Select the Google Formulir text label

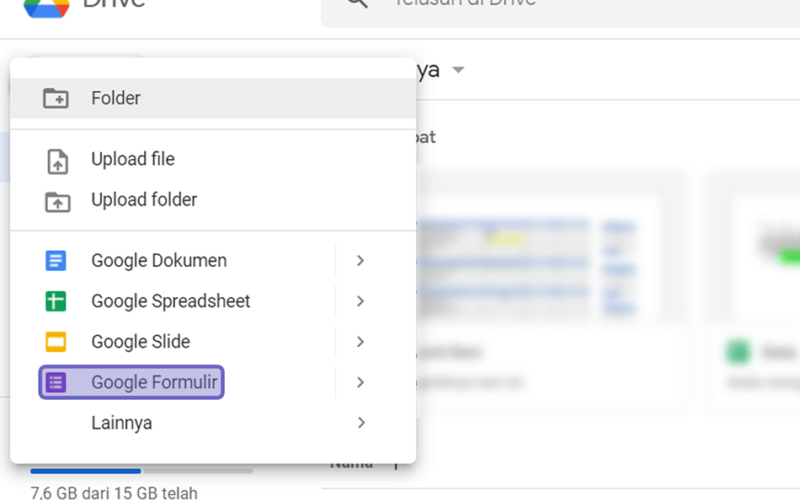155,382
